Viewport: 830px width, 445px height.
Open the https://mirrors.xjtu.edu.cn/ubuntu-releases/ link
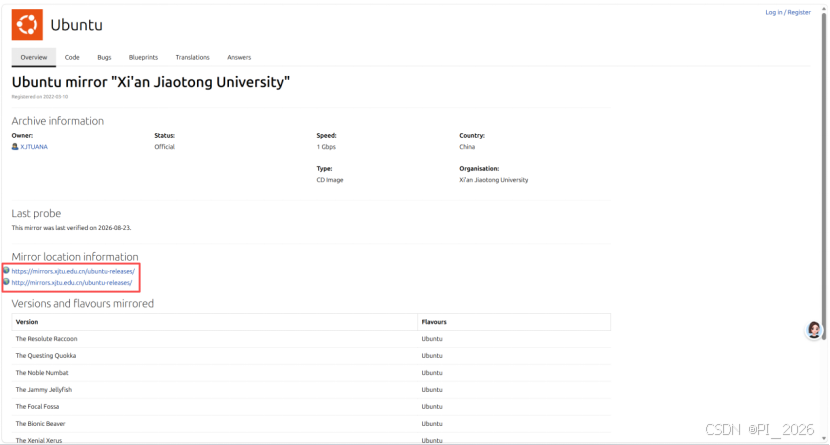pos(73,271)
